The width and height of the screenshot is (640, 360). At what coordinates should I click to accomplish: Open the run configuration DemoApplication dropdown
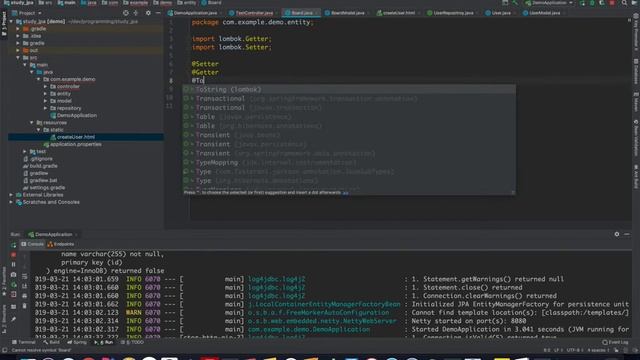coord(549,3)
